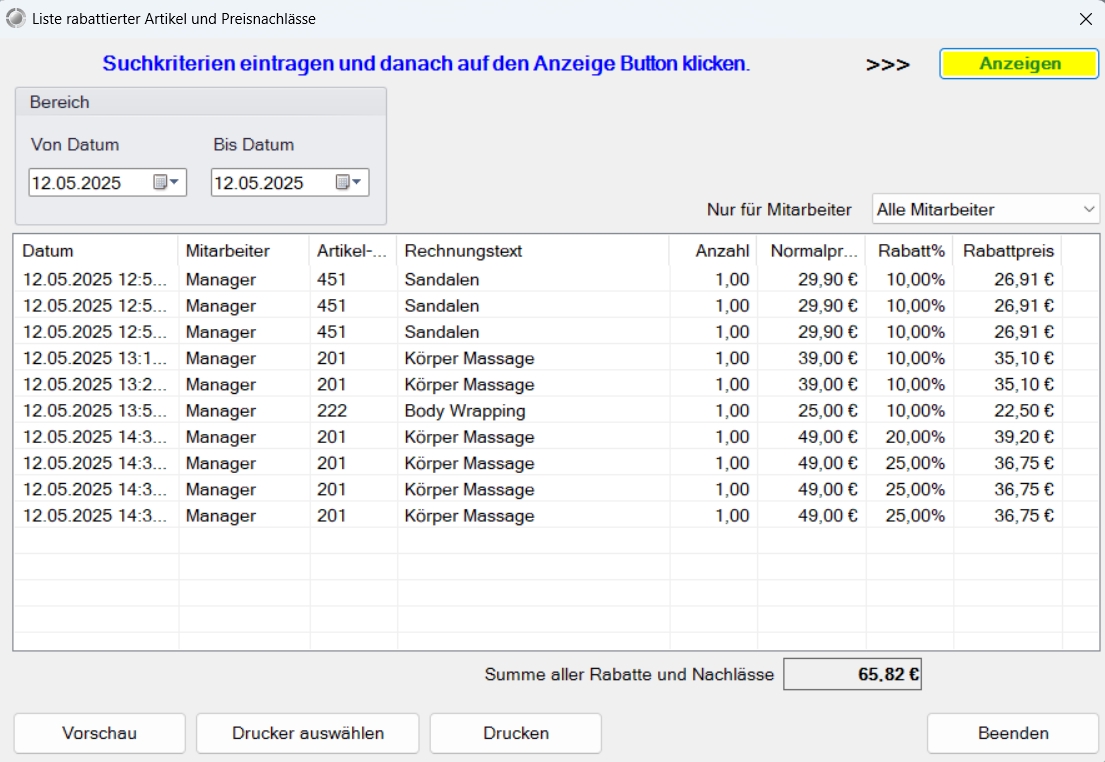Click the Rabatt% column header
Viewport: 1105px width, 762px height.
pos(910,251)
